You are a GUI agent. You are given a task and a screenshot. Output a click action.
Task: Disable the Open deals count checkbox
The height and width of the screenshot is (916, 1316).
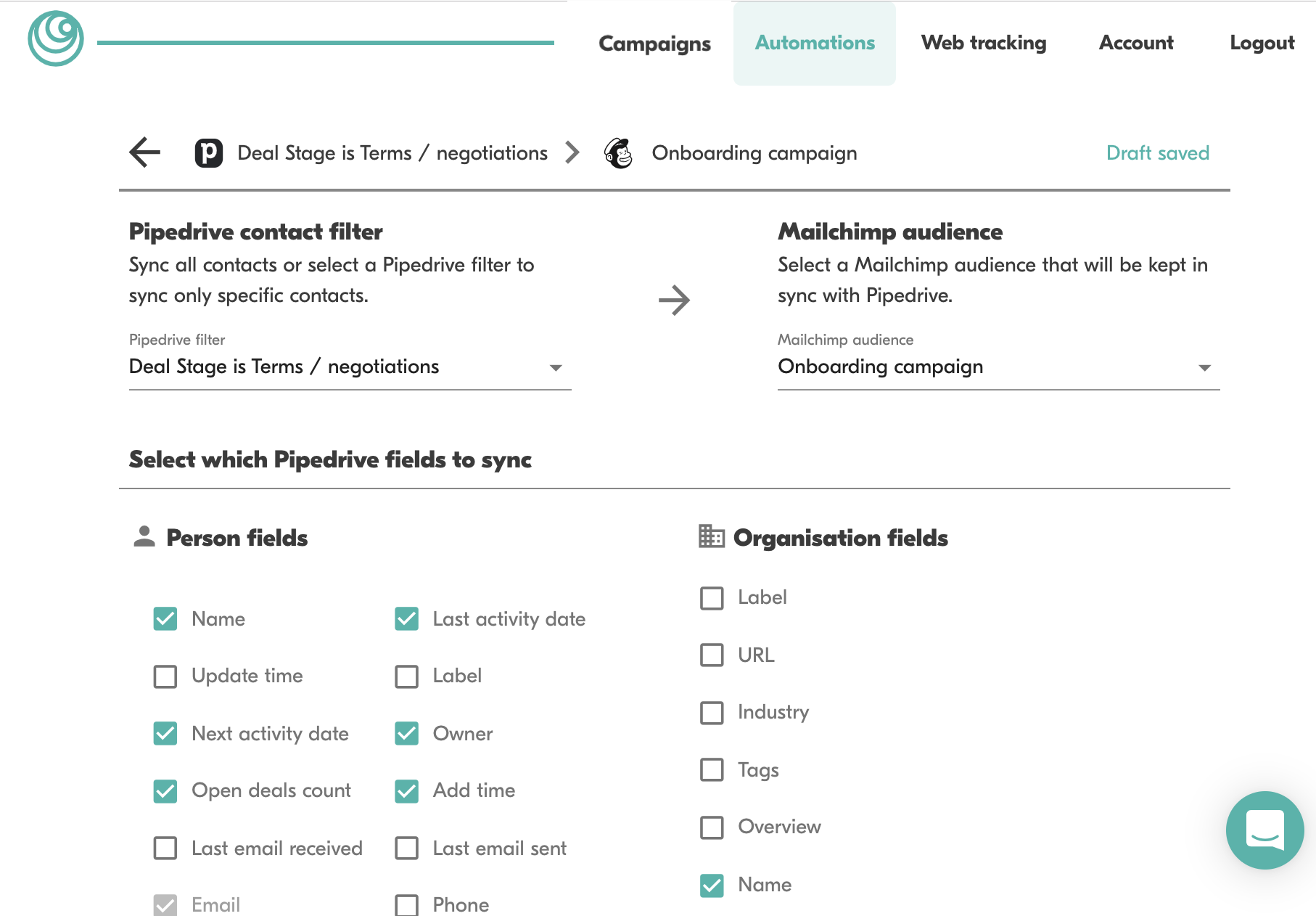click(165, 791)
